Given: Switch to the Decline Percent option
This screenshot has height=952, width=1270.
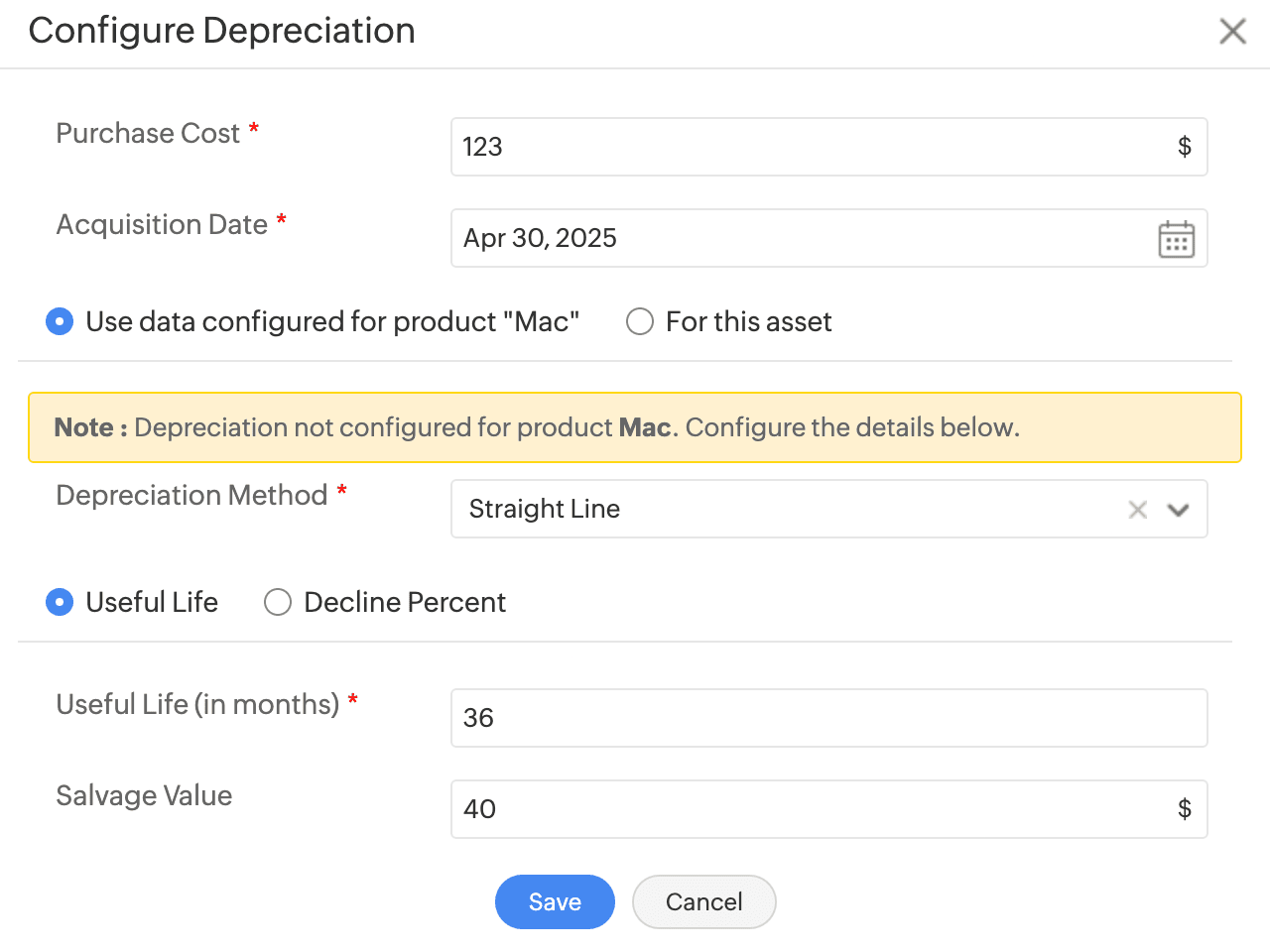Looking at the screenshot, I should click(278, 603).
